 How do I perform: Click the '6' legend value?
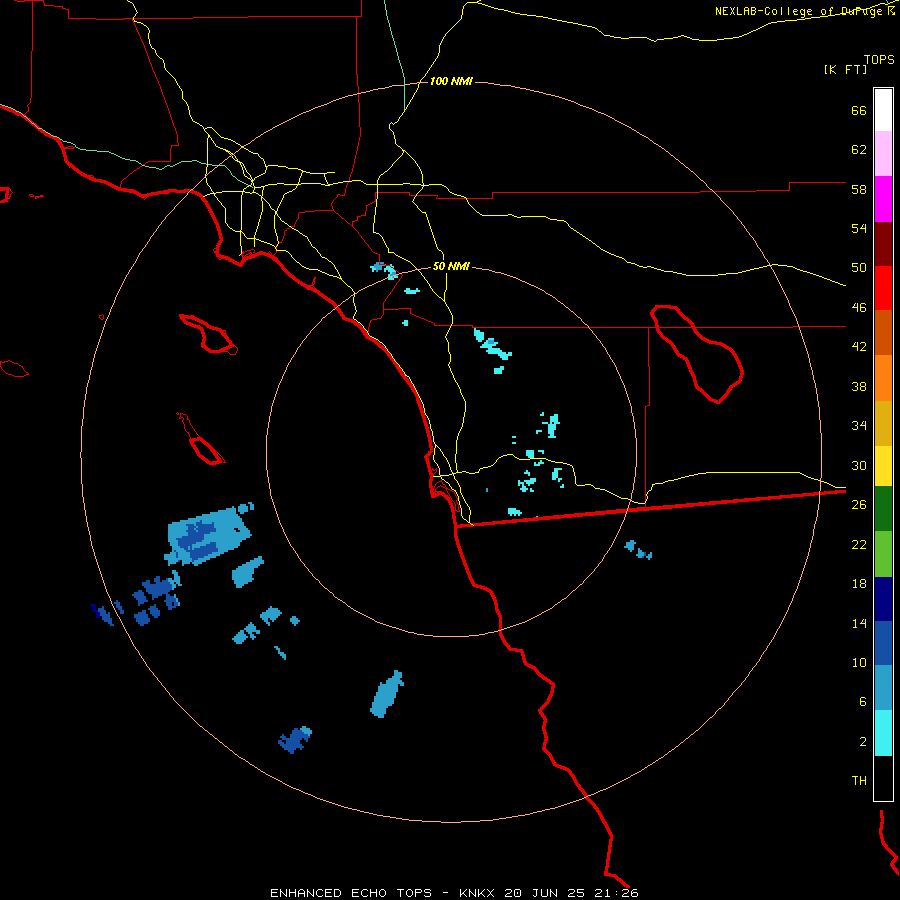(x=862, y=702)
